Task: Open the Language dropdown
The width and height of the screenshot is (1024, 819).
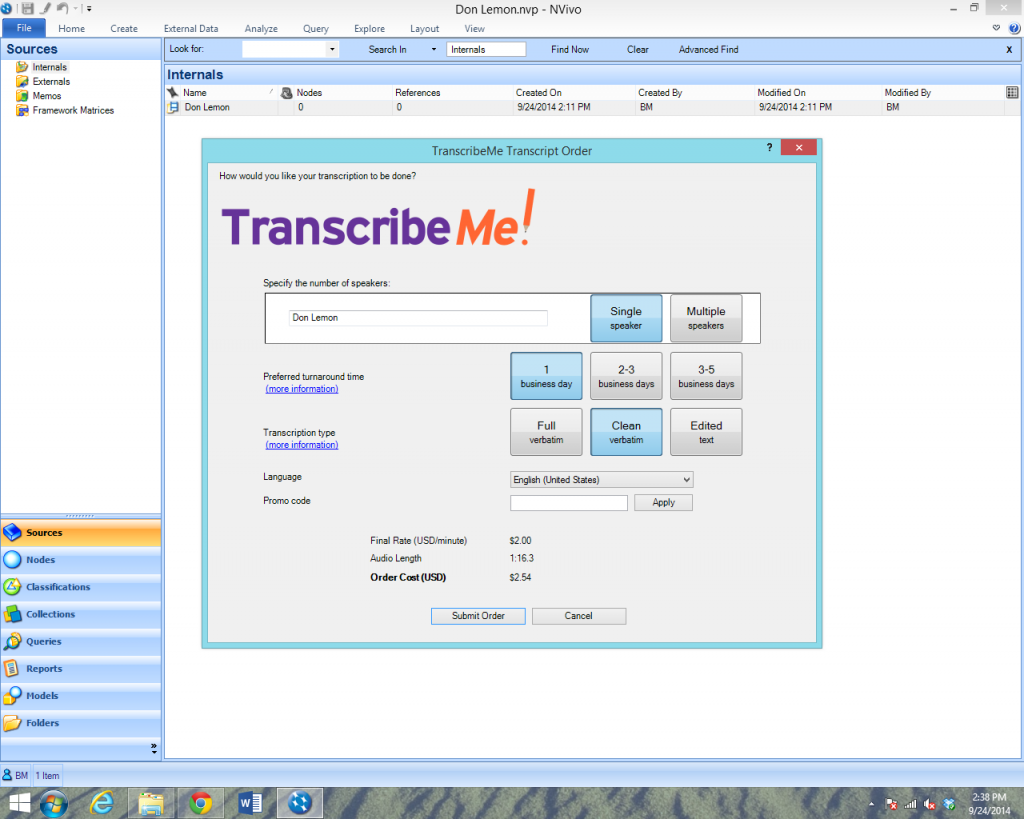Action: 601,479
